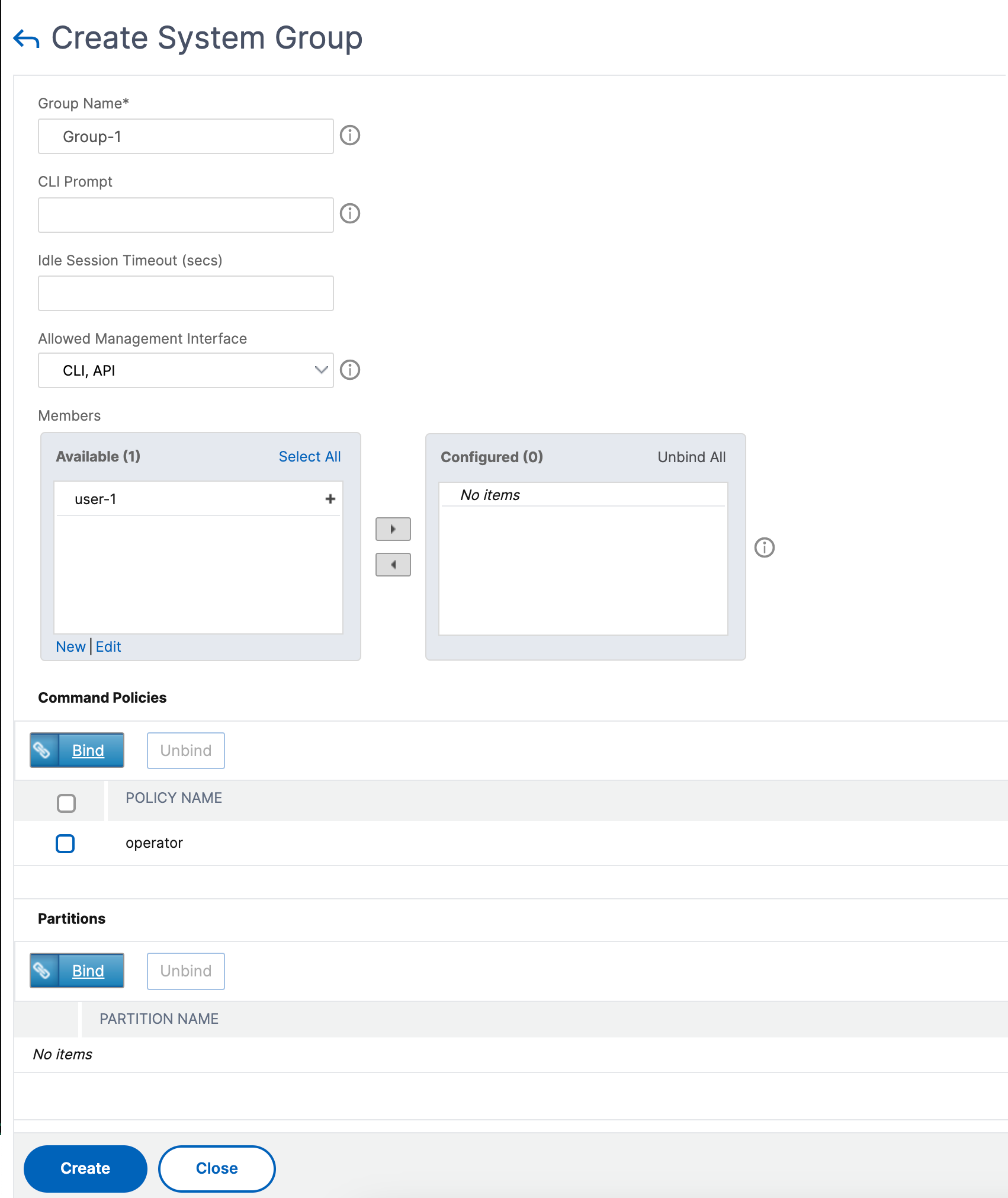Check the operator policy checkbox
Screen dimensions: 1008x1198
point(65,844)
